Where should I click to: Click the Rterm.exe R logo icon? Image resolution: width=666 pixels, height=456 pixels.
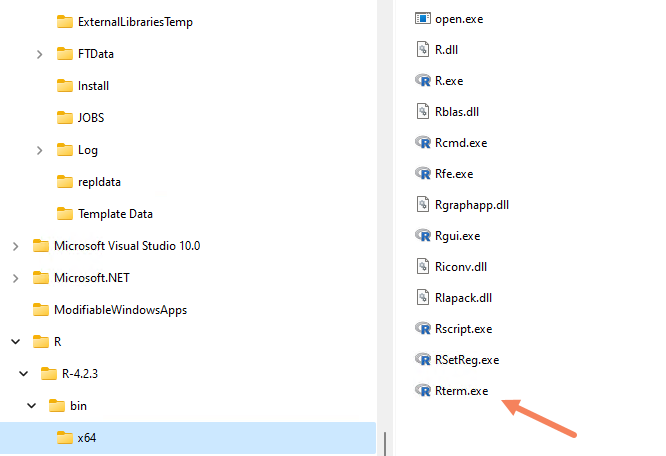coord(423,390)
